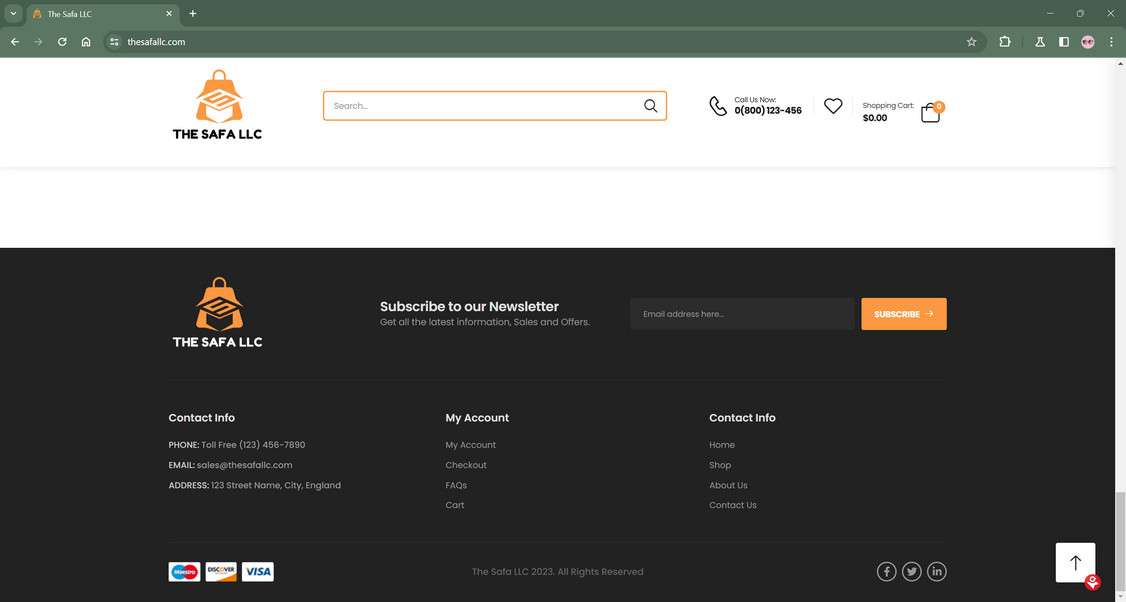
Task: Click the Subscribe button
Action: tap(903, 314)
